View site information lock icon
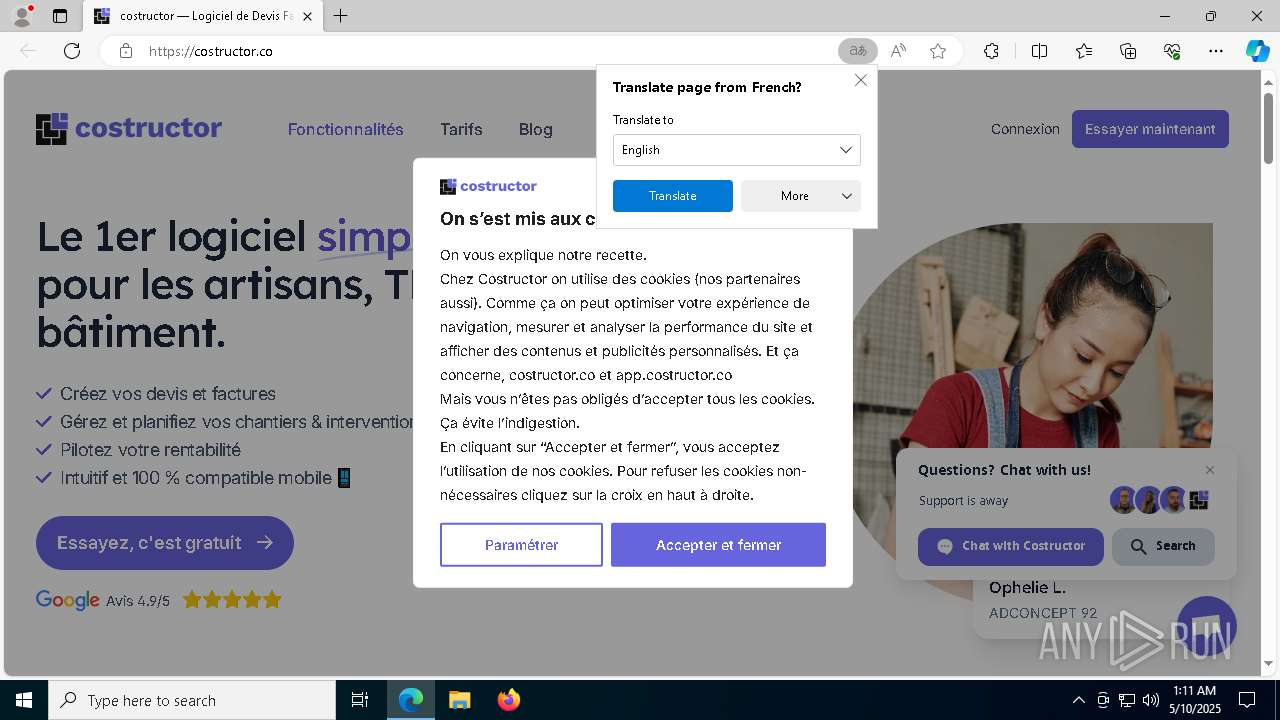This screenshot has width=1280, height=720. click(x=126, y=51)
